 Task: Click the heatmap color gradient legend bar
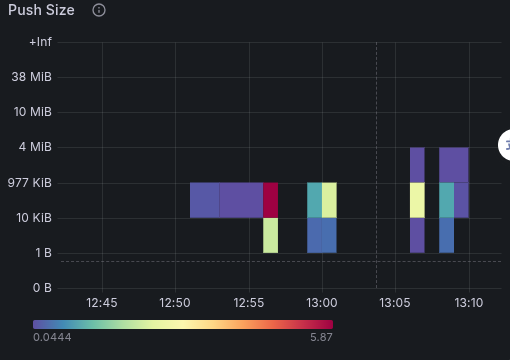pos(183,325)
